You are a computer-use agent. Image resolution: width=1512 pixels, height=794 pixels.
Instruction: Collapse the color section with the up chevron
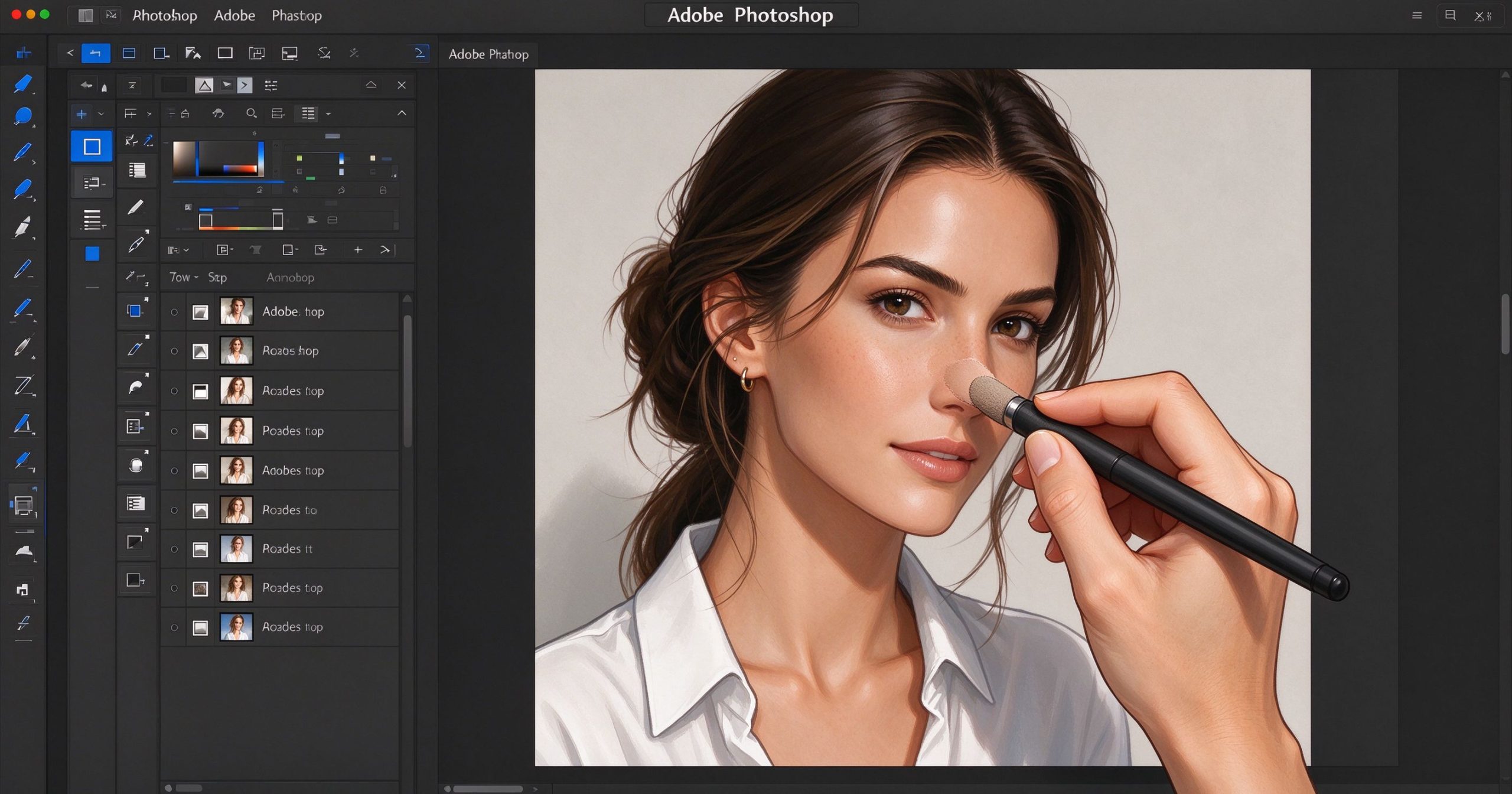point(402,113)
